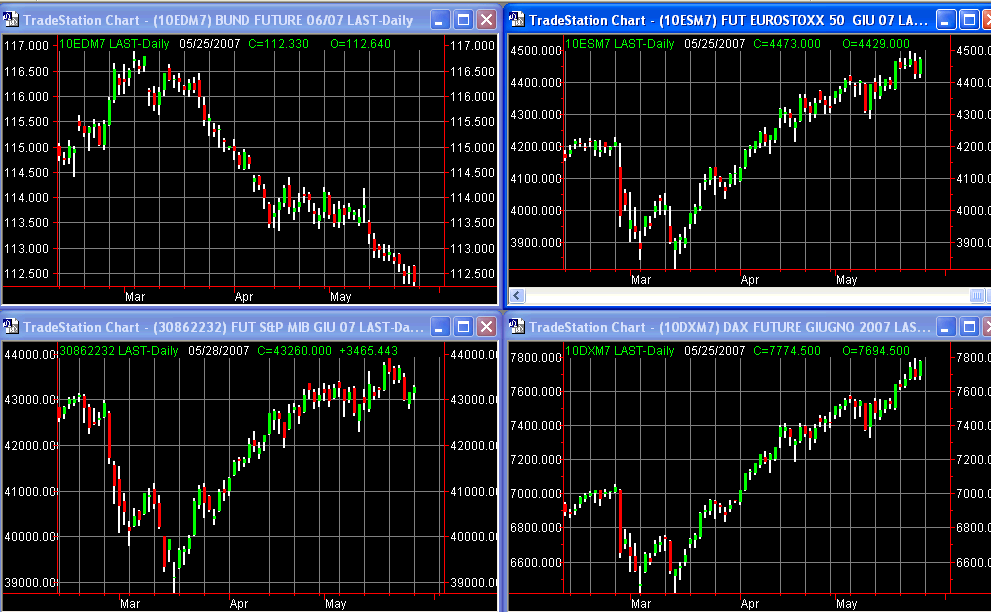Click the BUND FUTURE chart window icon
The image size is (991, 612).
pyautogui.click(x=12, y=20)
